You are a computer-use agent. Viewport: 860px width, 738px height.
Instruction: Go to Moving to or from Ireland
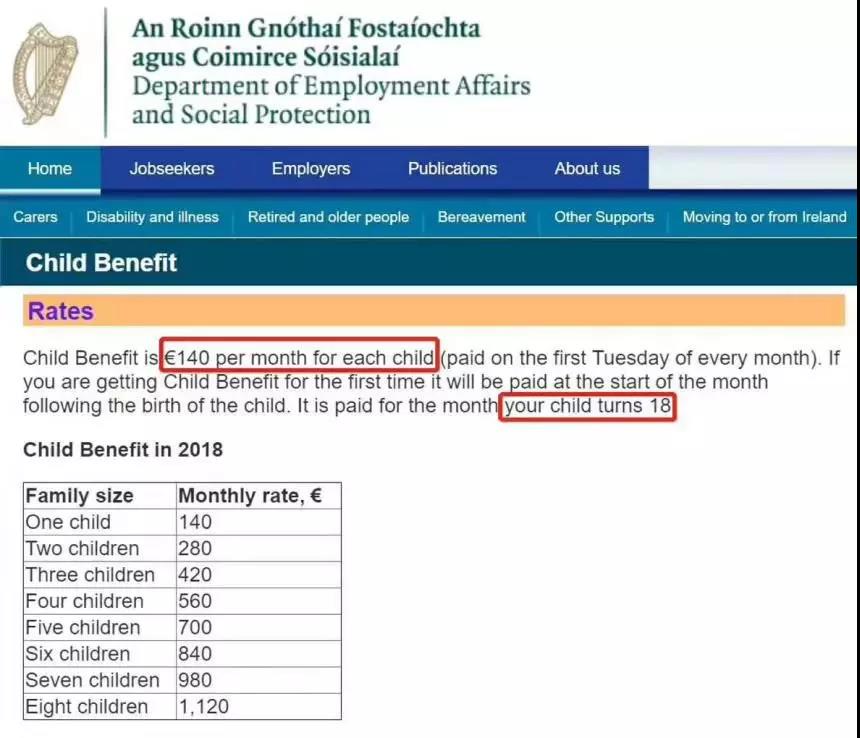(764, 217)
